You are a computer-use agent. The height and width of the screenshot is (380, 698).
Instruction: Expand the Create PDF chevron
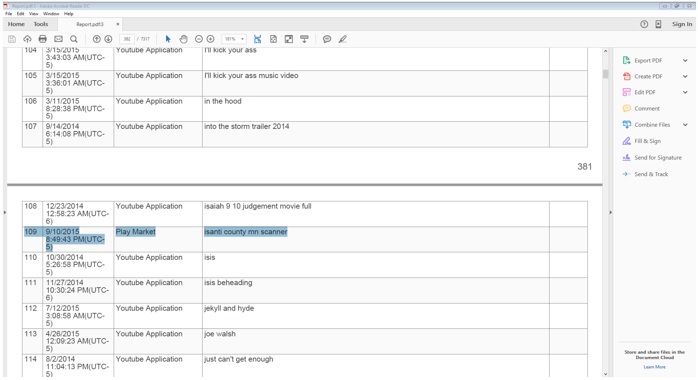coord(685,77)
